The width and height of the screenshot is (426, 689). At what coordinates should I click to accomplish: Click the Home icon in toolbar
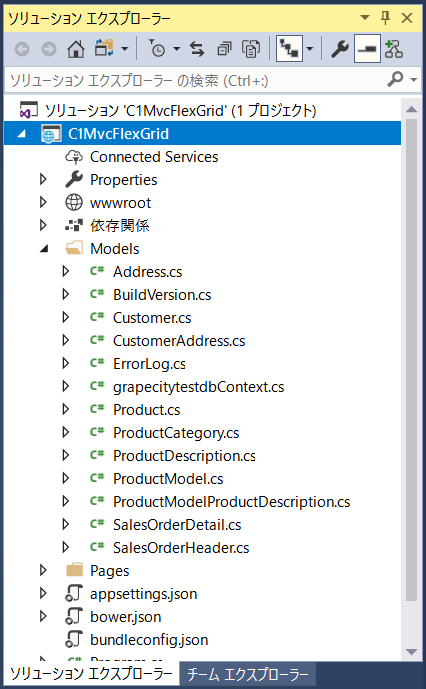point(76,48)
